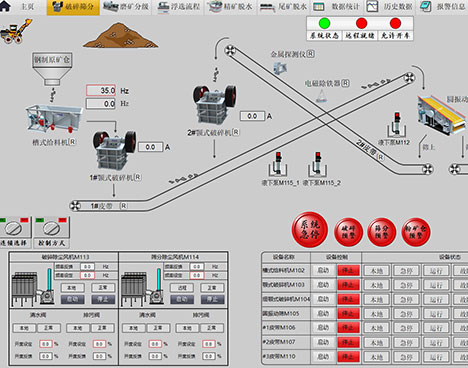Click the green system status indicator
This screenshot has width=468, height=368.
point(324,23)
